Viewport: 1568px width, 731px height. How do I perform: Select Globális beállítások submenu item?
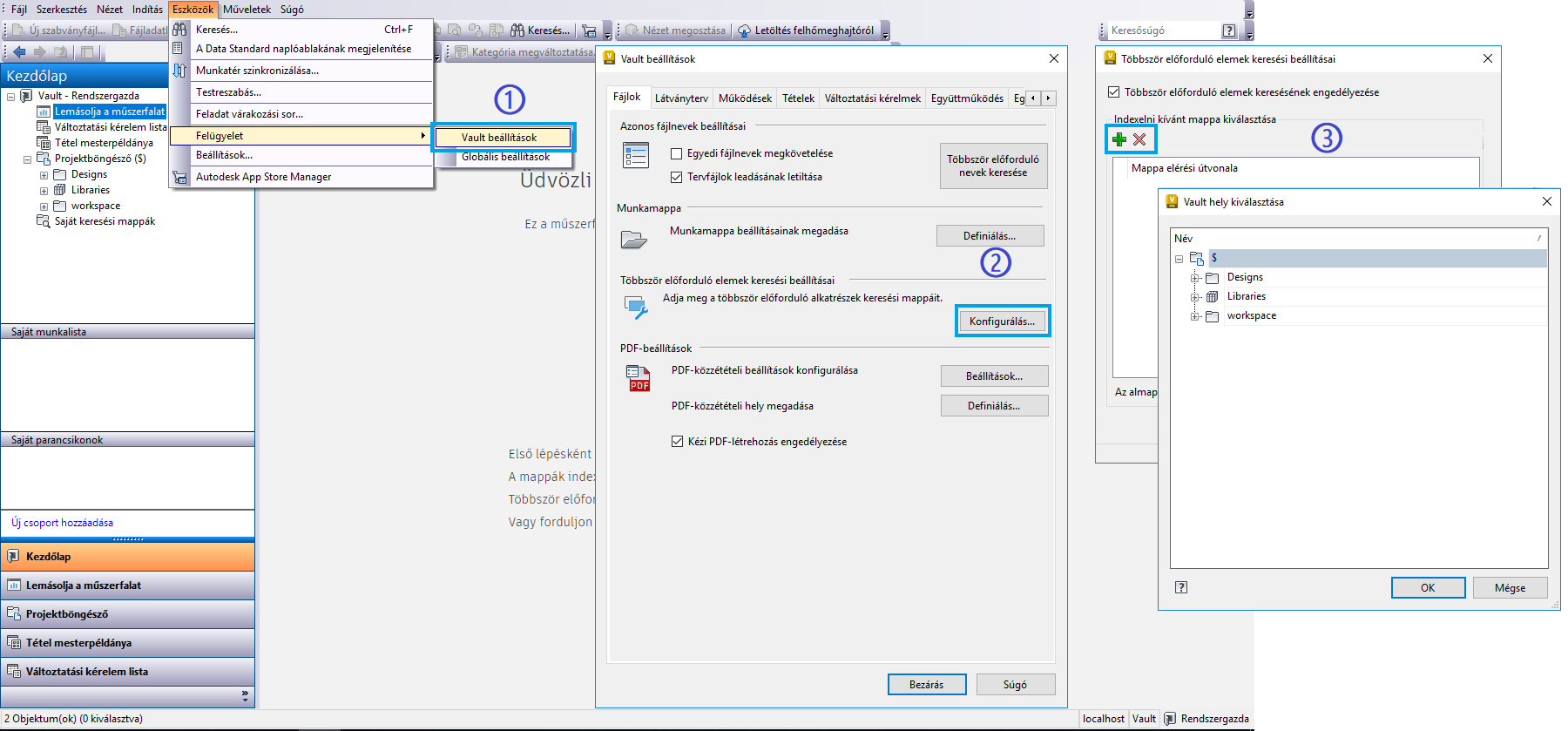[x=504, y=157]
